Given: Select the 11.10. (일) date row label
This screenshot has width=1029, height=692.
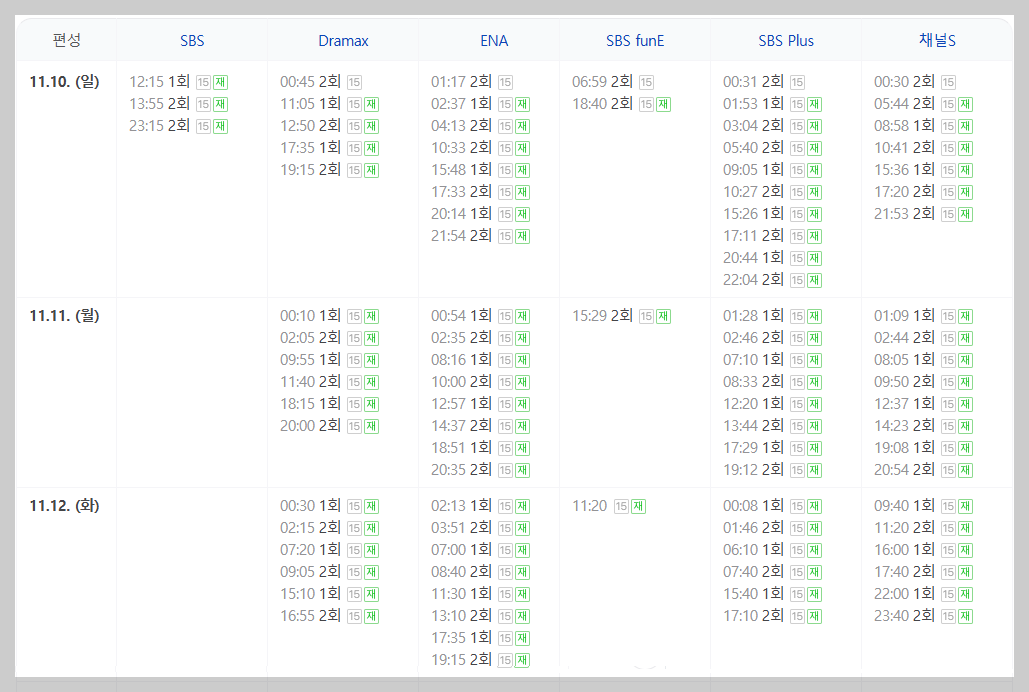Looking at the screenshot, I should point(64,81).
